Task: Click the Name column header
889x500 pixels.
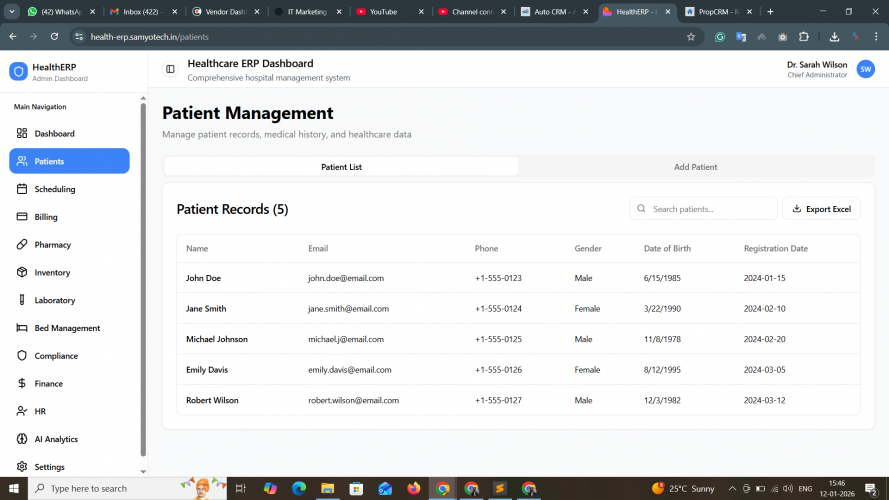Action: [197, 248]
